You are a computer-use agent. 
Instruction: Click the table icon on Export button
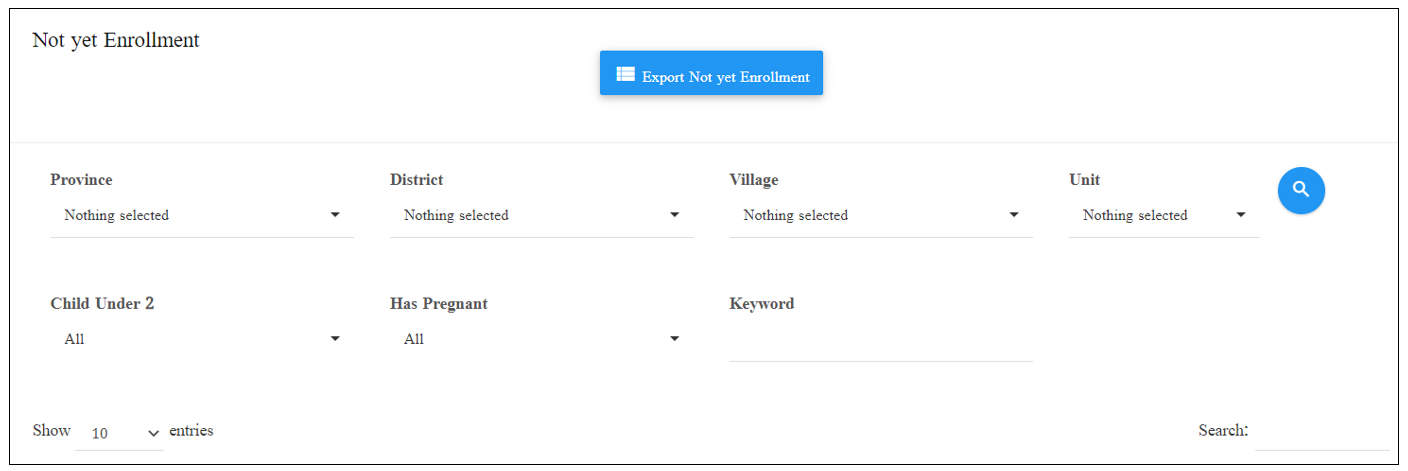tap(625, 74)
